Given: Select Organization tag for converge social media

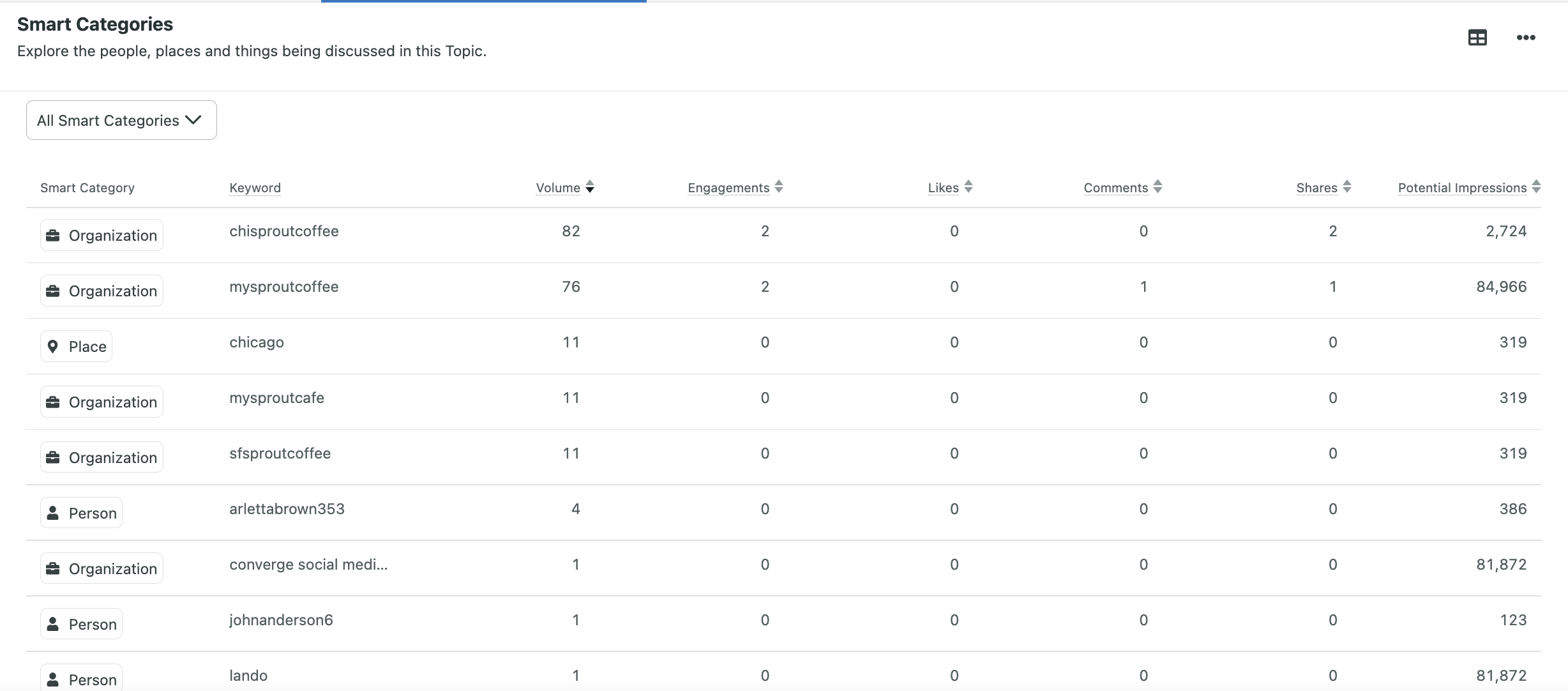Looking at the screenshot, I should 102,568.
